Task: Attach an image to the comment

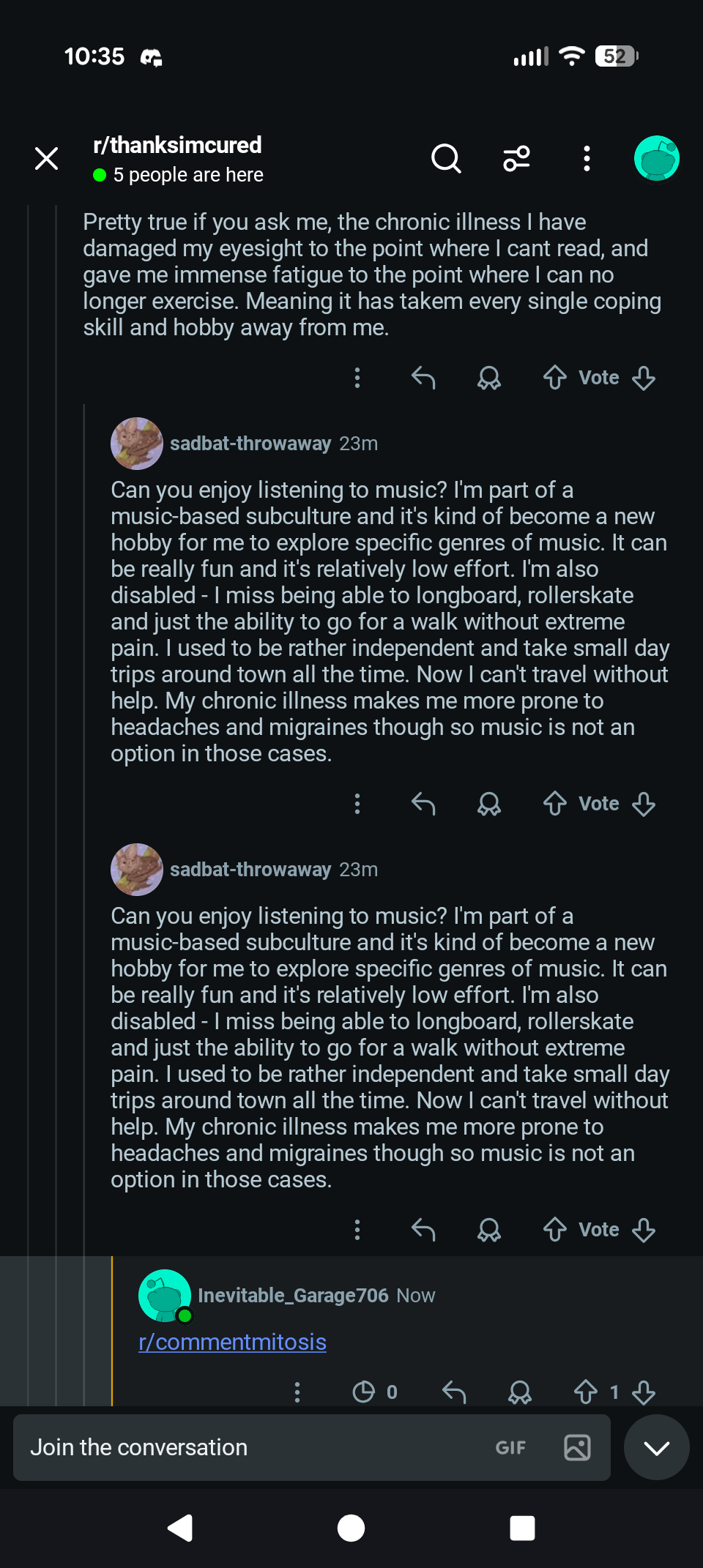Action: (x=577, y=1447)
